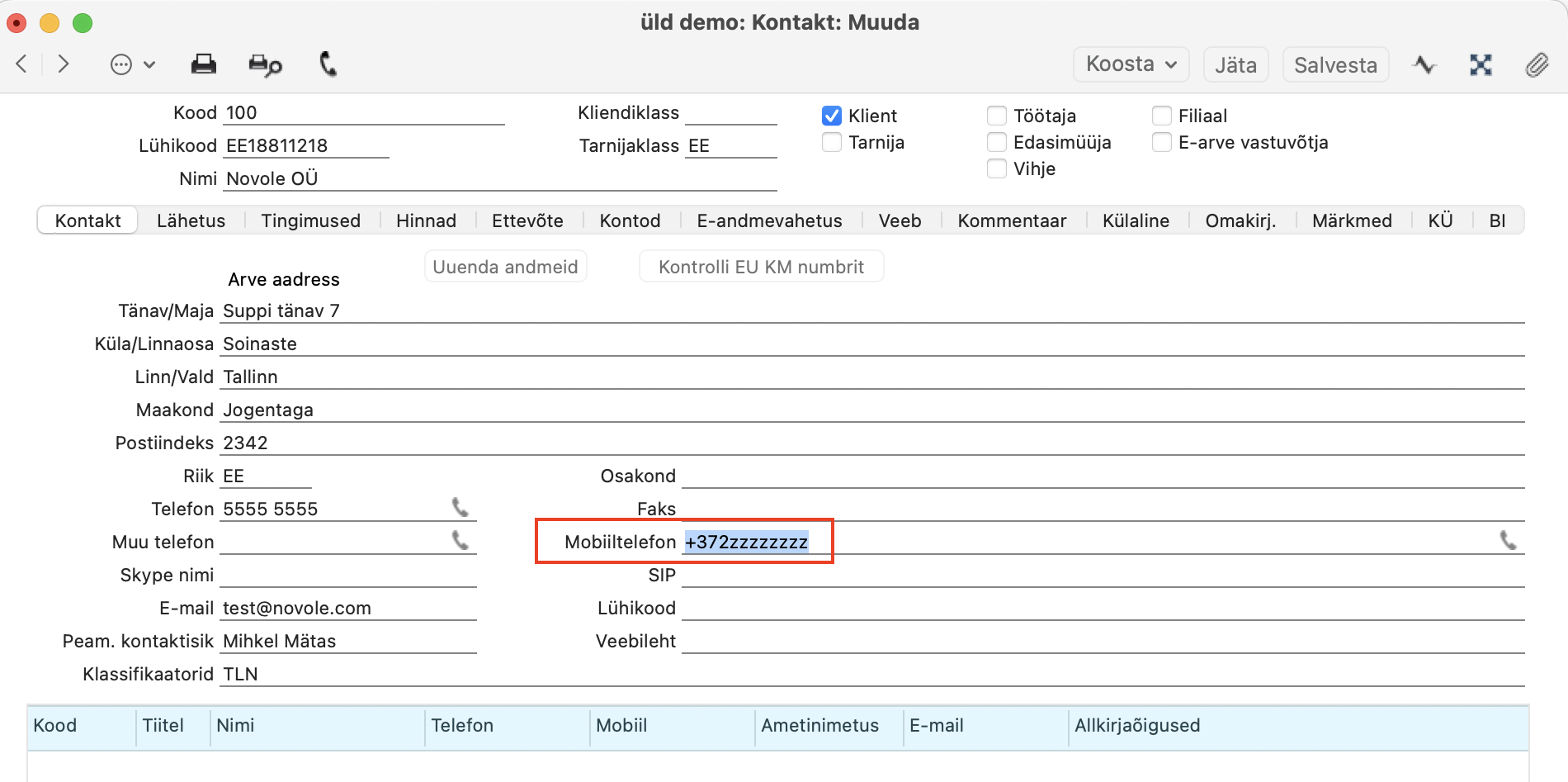Go to next record with forward arrow
The height and width of the screenshot is (782, 1568).
(64, 64)
